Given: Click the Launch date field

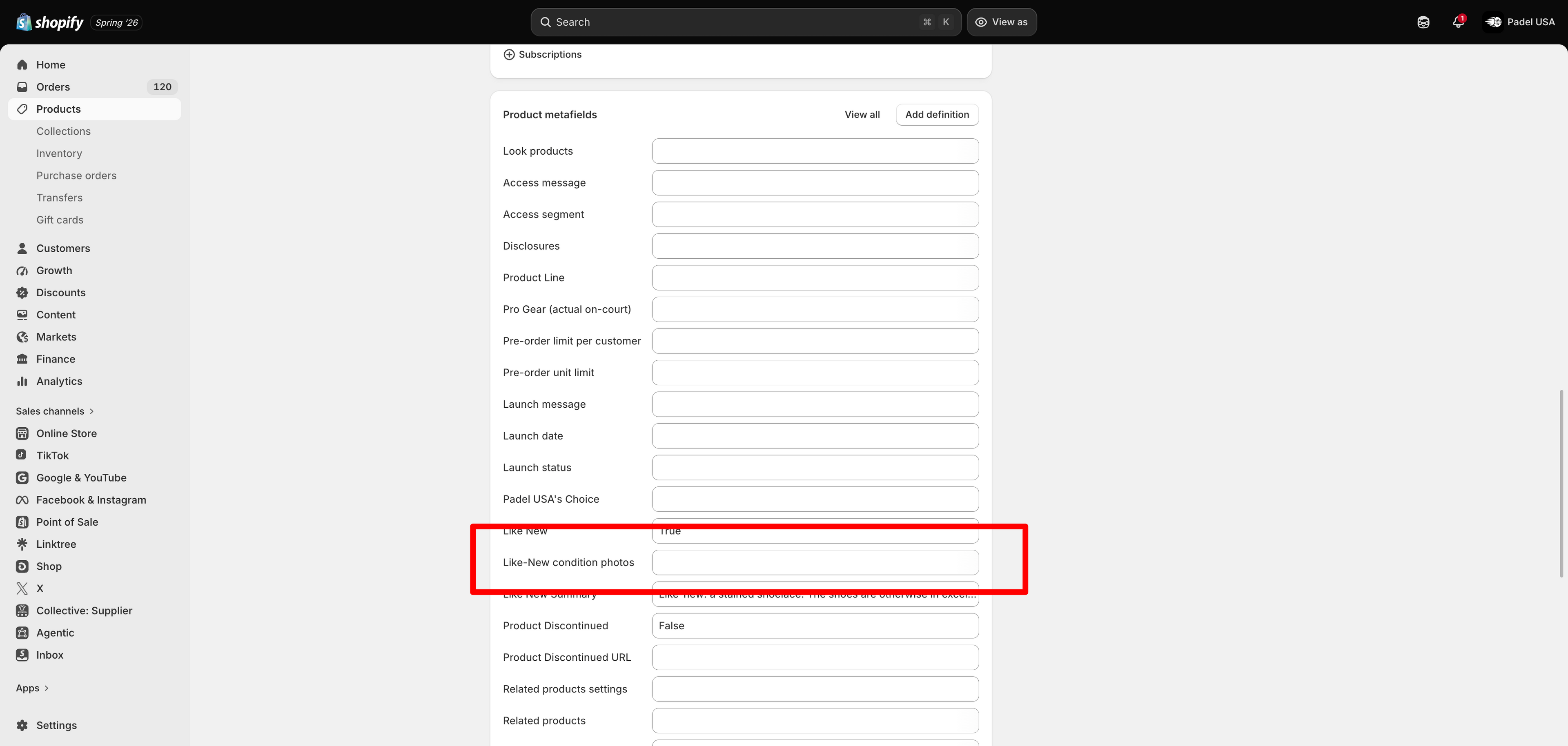Looking at the screenshot, I should click(x=815, y=436).
